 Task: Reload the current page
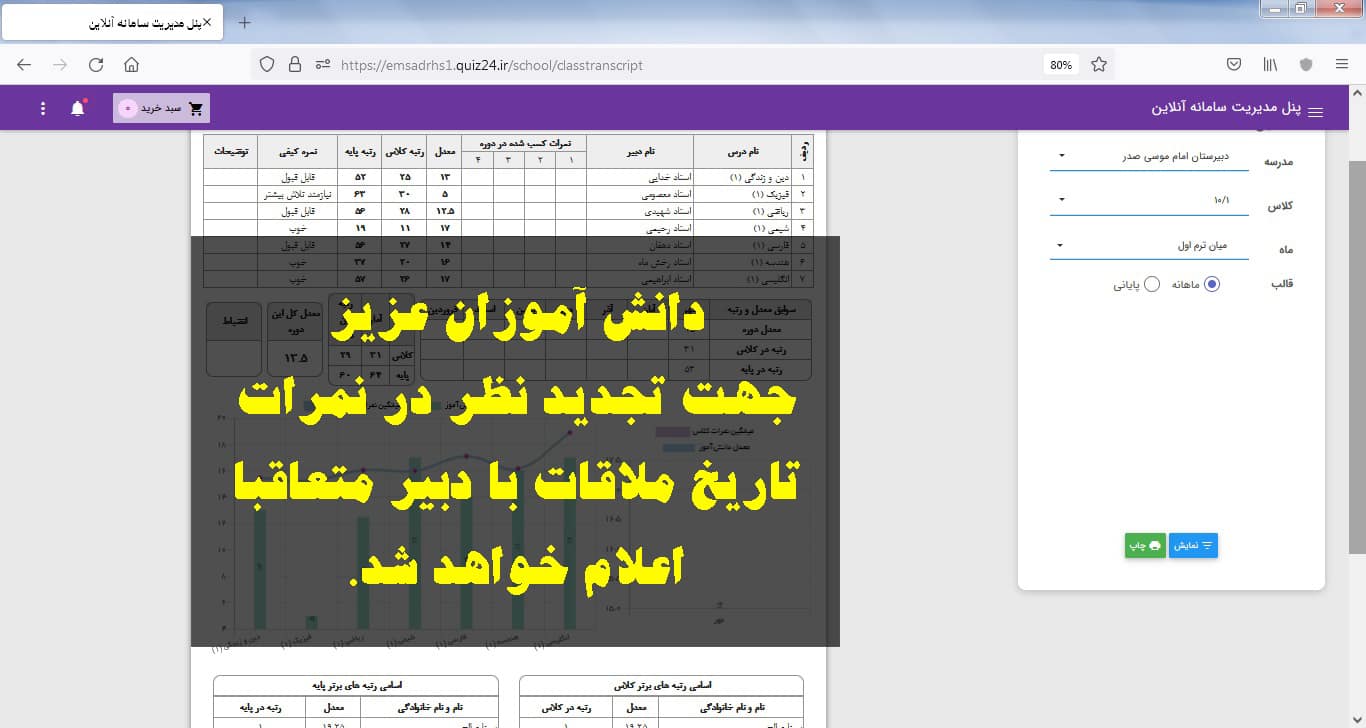96,64
